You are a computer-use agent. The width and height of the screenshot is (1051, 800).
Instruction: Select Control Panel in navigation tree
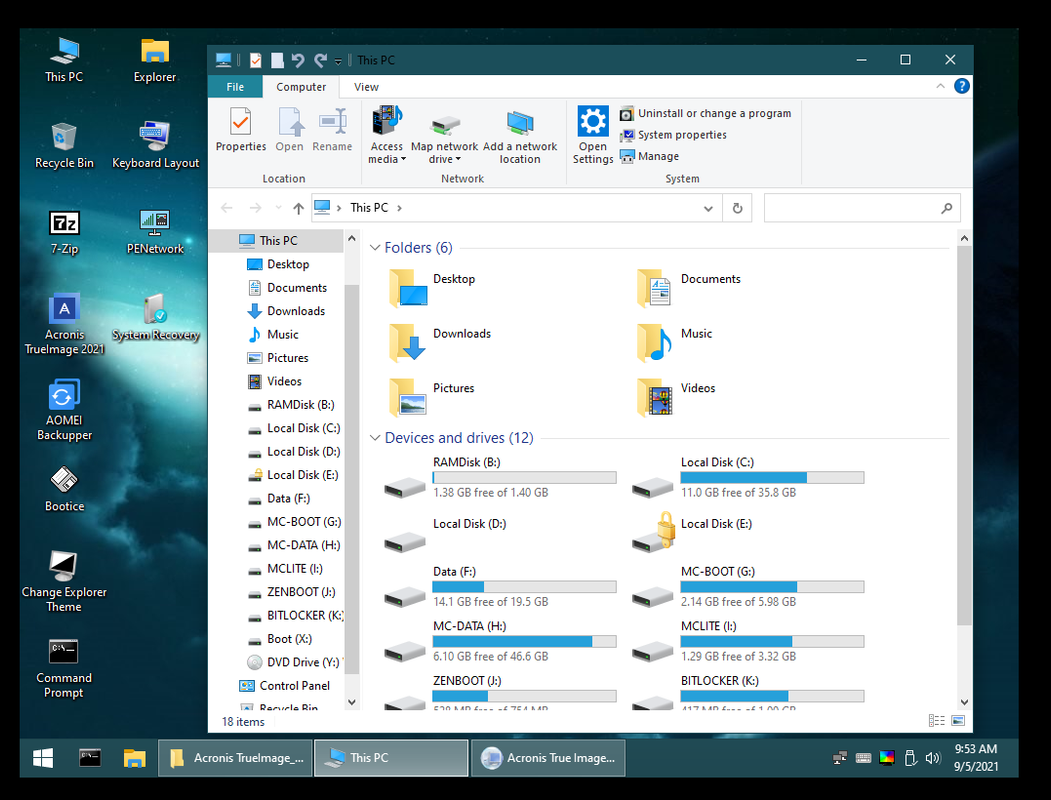(x=294, y=685)
